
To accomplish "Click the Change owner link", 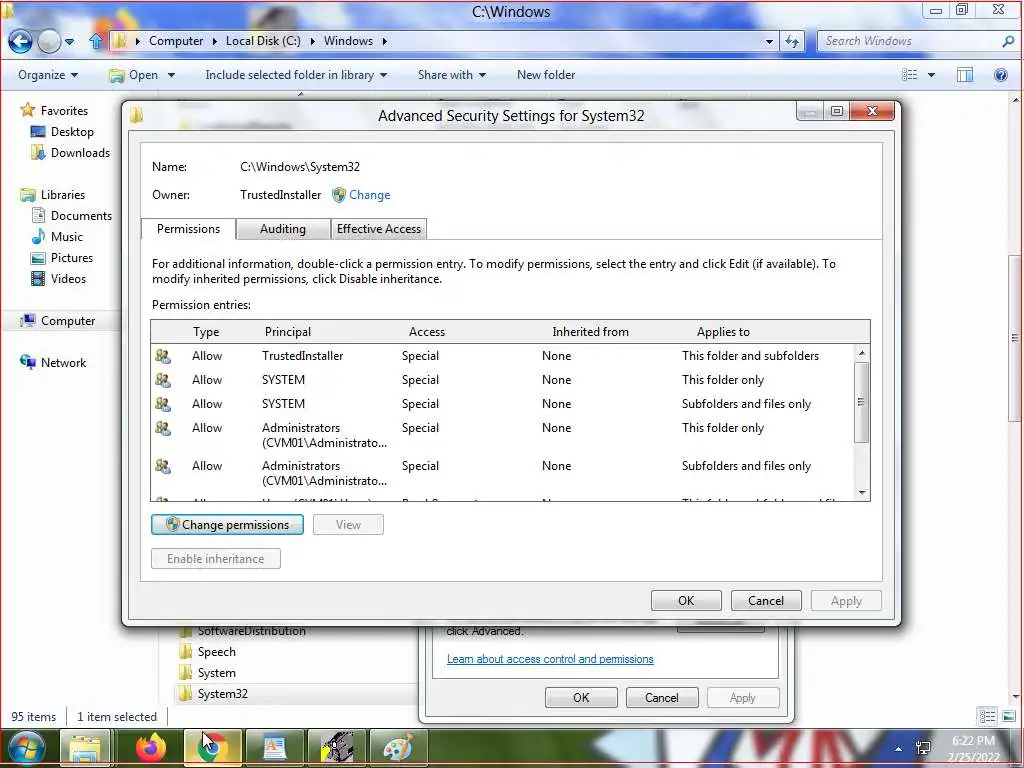I will click(x=369, y=195).
